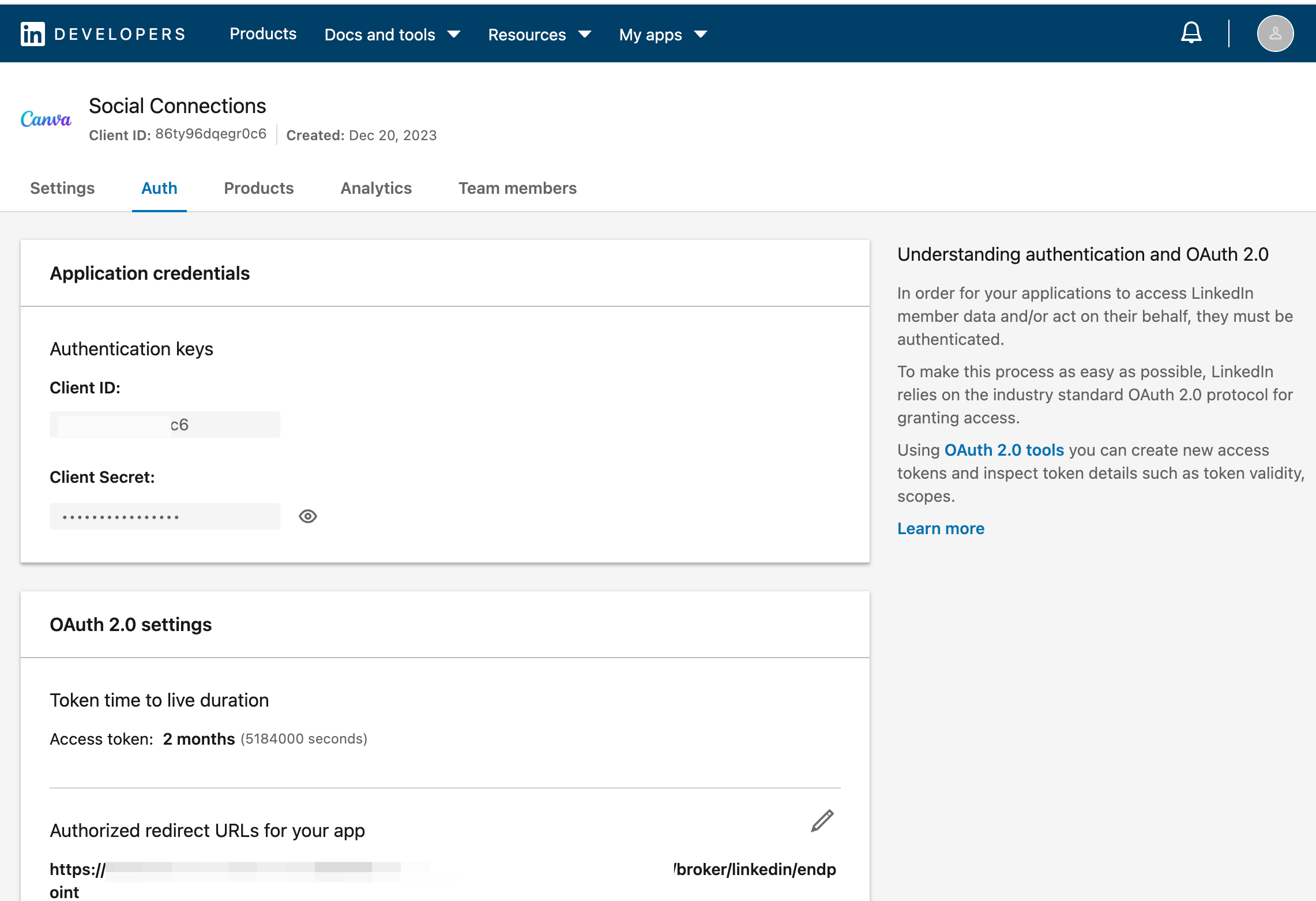Click the Canva app logo
Viewport: 1316px width, 901px height.
(x=46, y=119)
